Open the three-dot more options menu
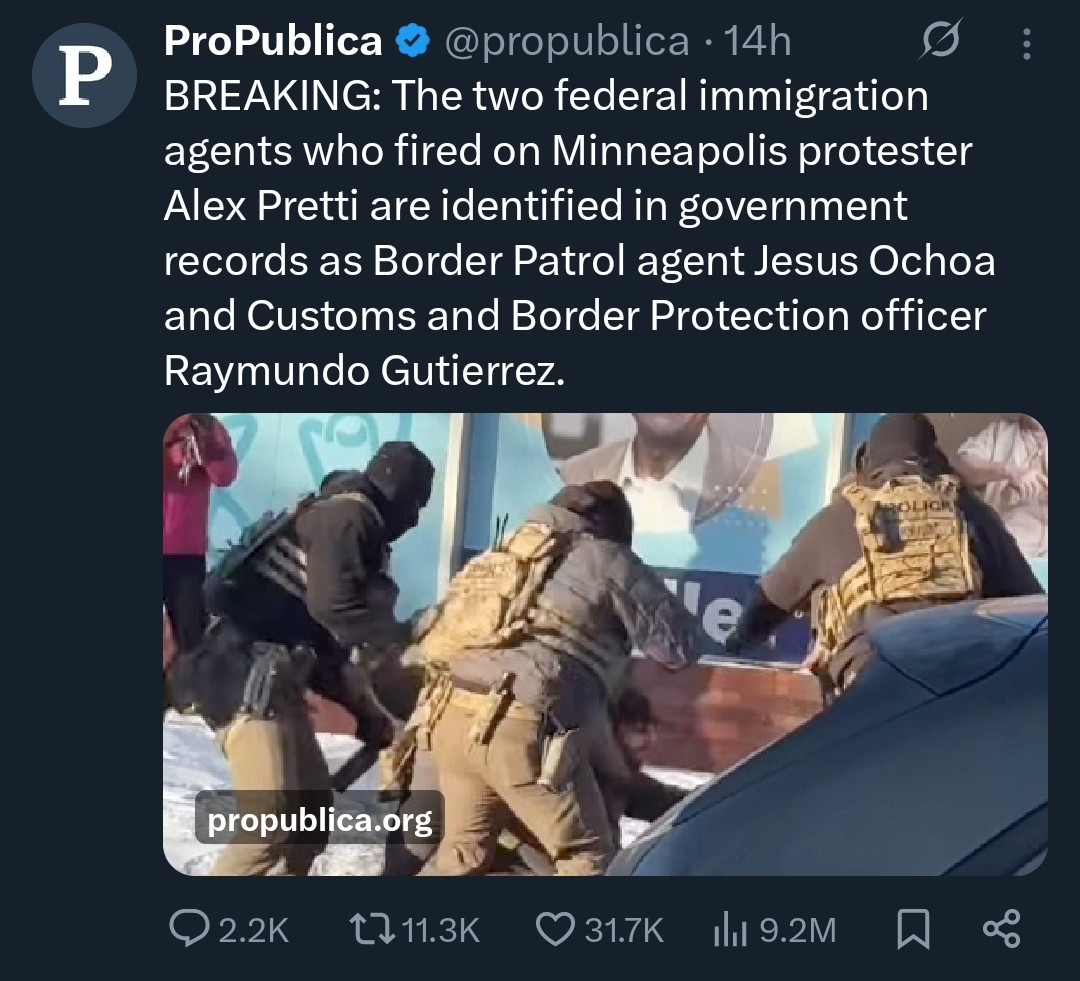 pos(1026,43)
